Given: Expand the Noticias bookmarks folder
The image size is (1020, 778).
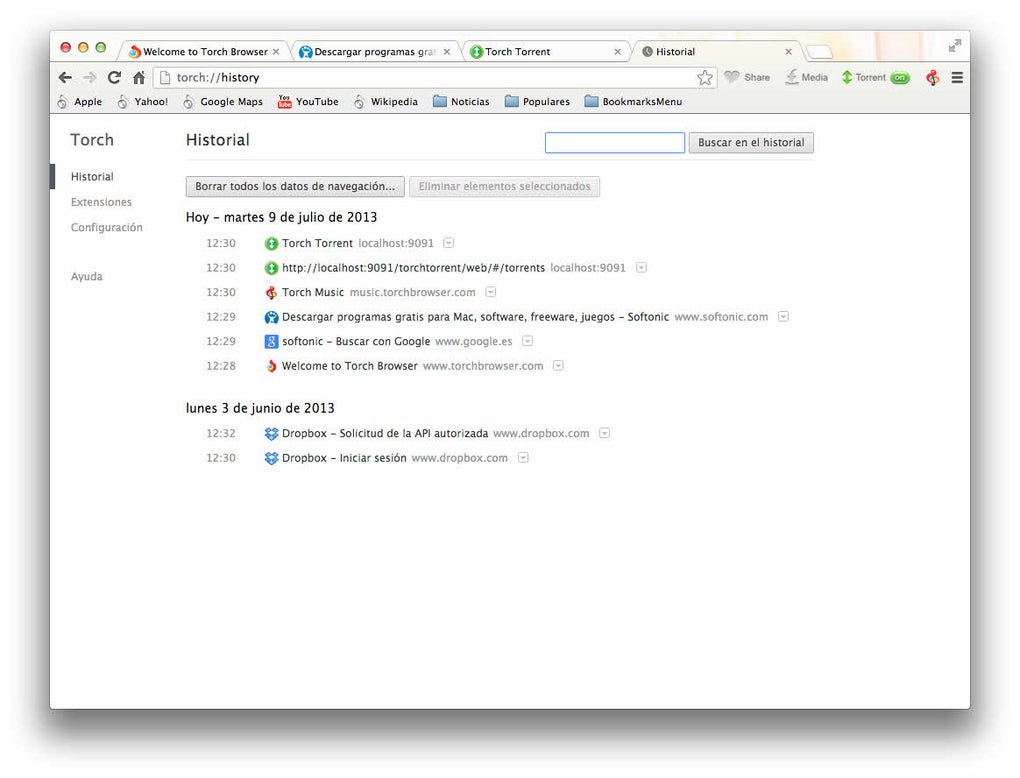Looking at the screenshot, I should pyautogui.click(x=461, y=101).
